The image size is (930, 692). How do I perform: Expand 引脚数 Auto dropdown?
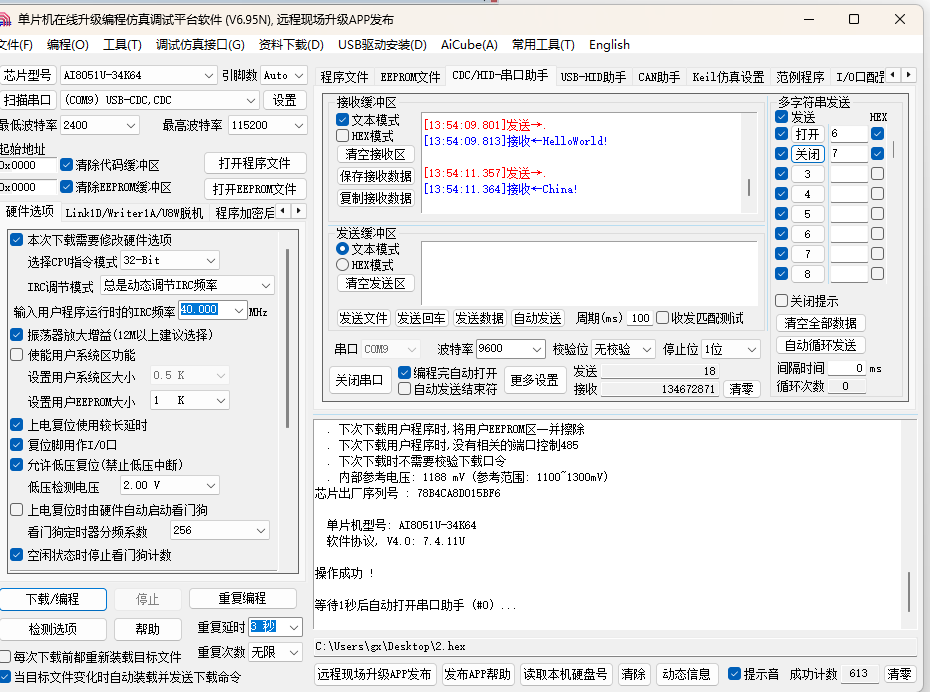coord(299,75)
